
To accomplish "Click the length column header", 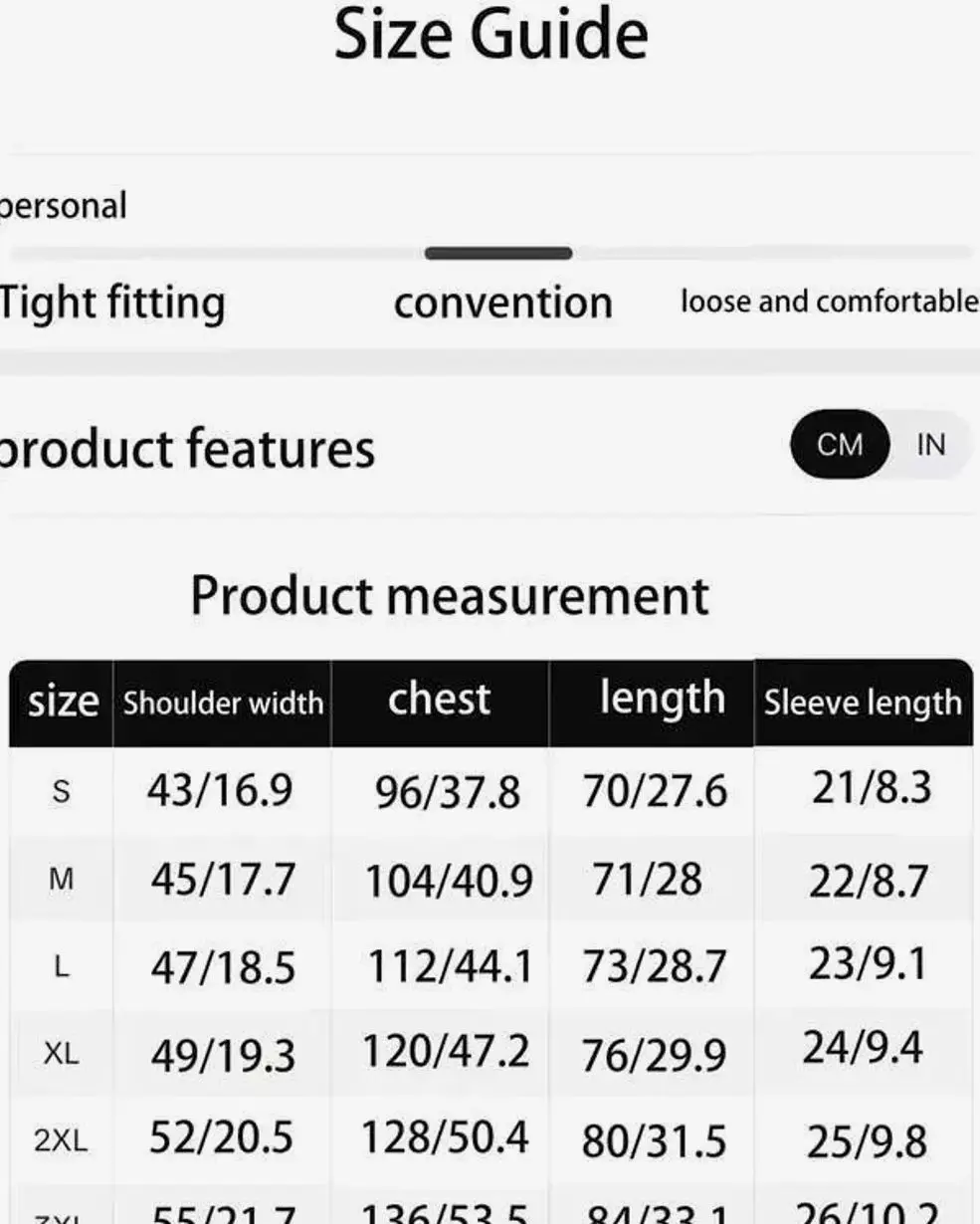I will click(662, 699).
